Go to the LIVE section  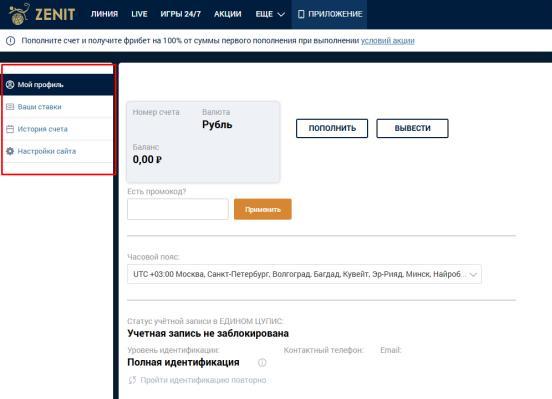[139, 14]
